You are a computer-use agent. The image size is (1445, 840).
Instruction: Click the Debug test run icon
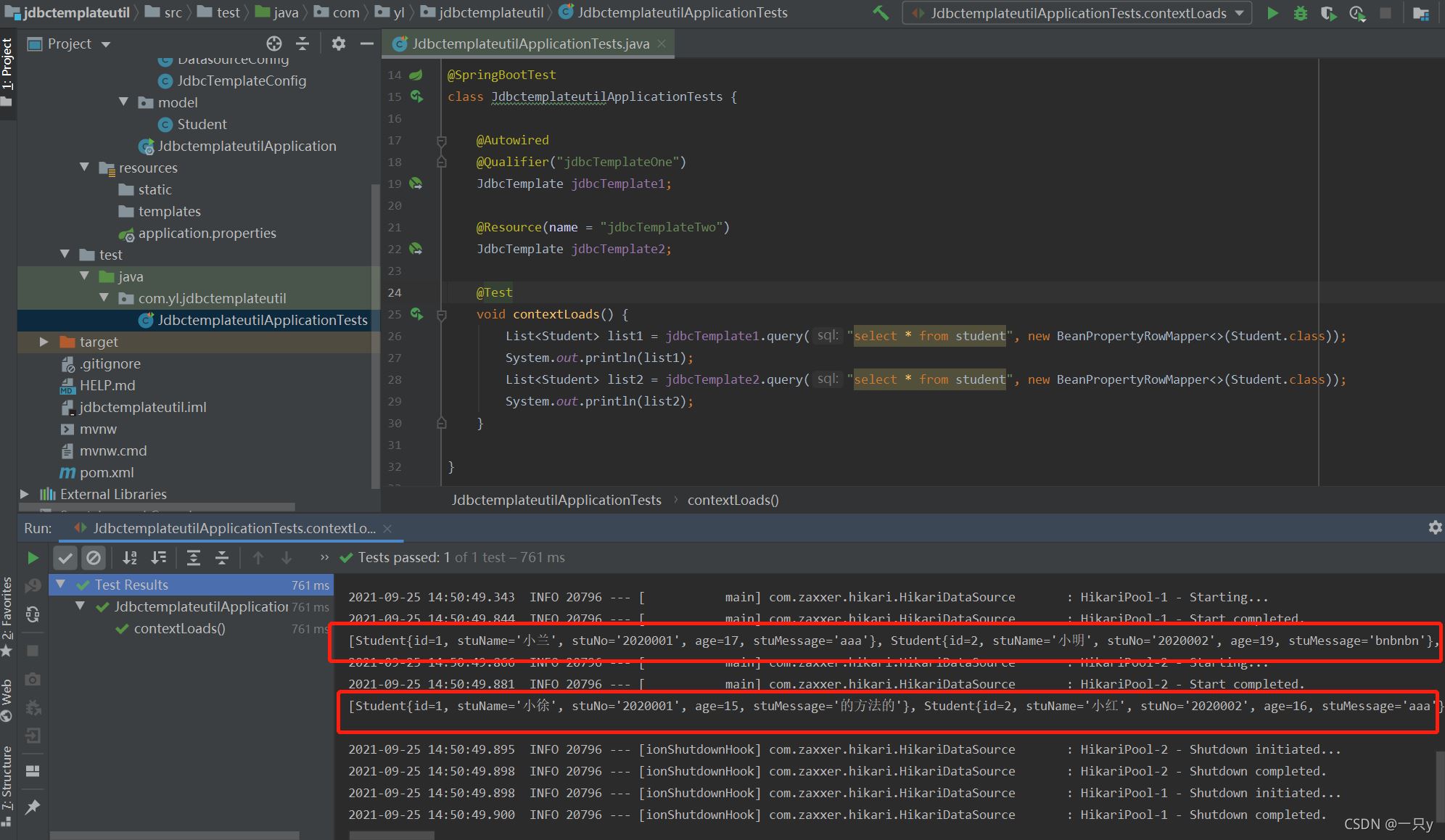[1299, 14]
